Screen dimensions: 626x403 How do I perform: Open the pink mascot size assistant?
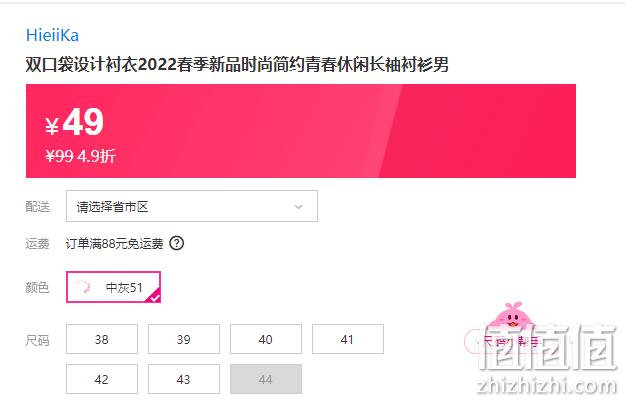(512, 315)
